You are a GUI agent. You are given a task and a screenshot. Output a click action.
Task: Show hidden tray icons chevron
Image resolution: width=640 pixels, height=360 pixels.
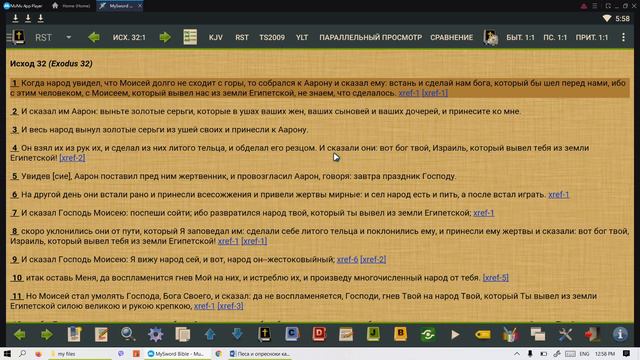[x=517, y=354]
